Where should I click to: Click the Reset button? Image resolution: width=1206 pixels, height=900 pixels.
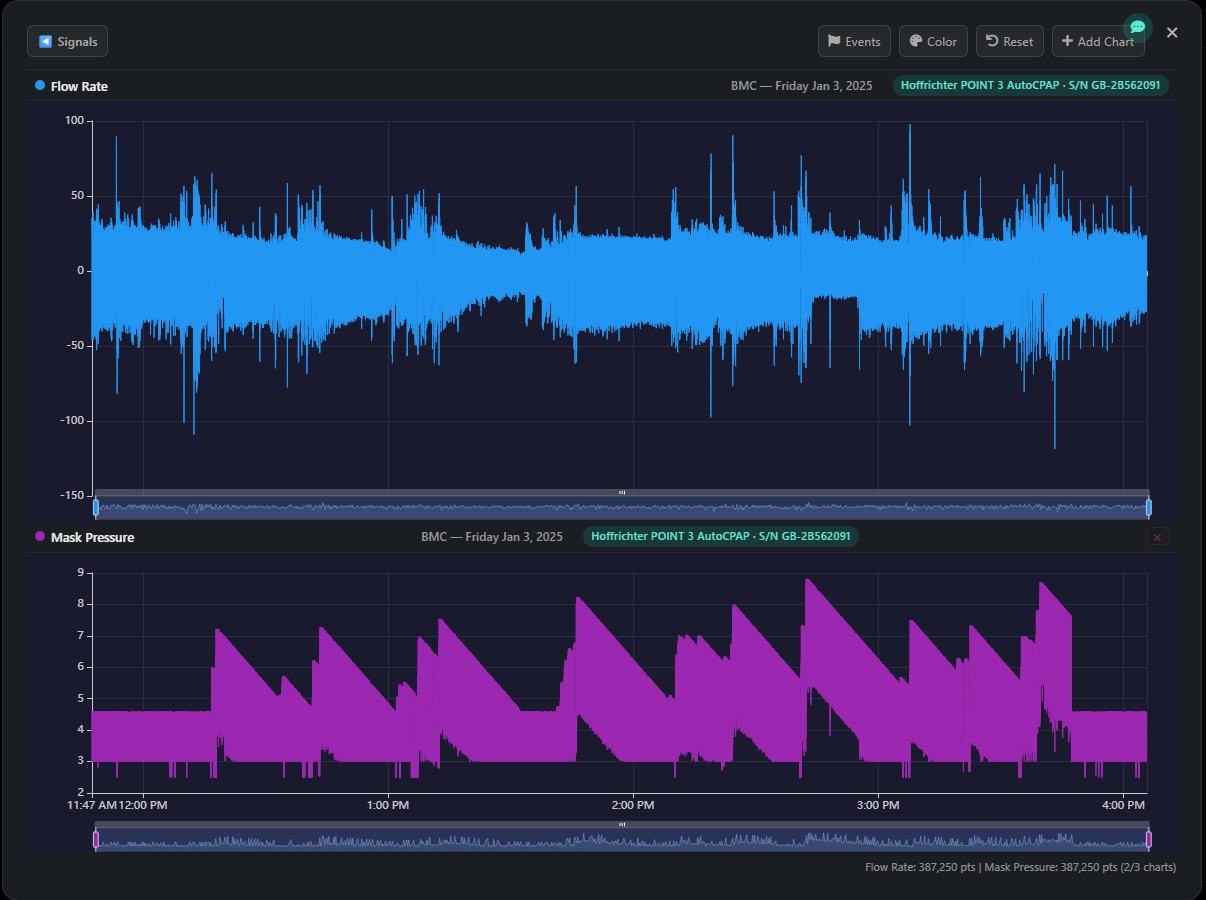[x=1009, y=41]
